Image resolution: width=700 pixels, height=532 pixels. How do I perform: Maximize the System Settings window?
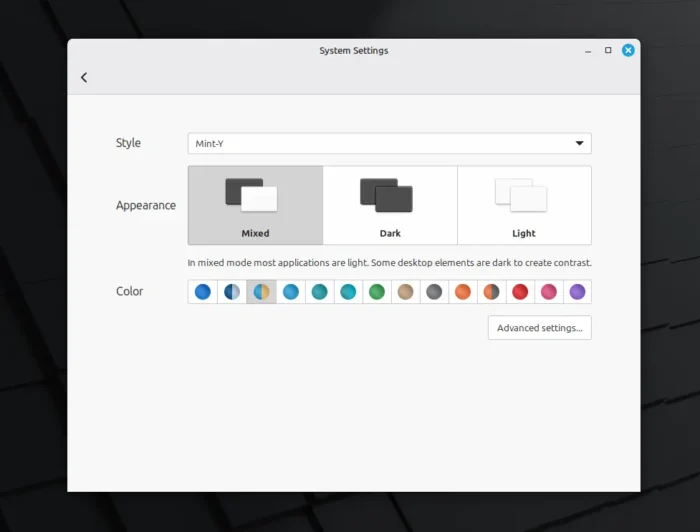(608, 50)
